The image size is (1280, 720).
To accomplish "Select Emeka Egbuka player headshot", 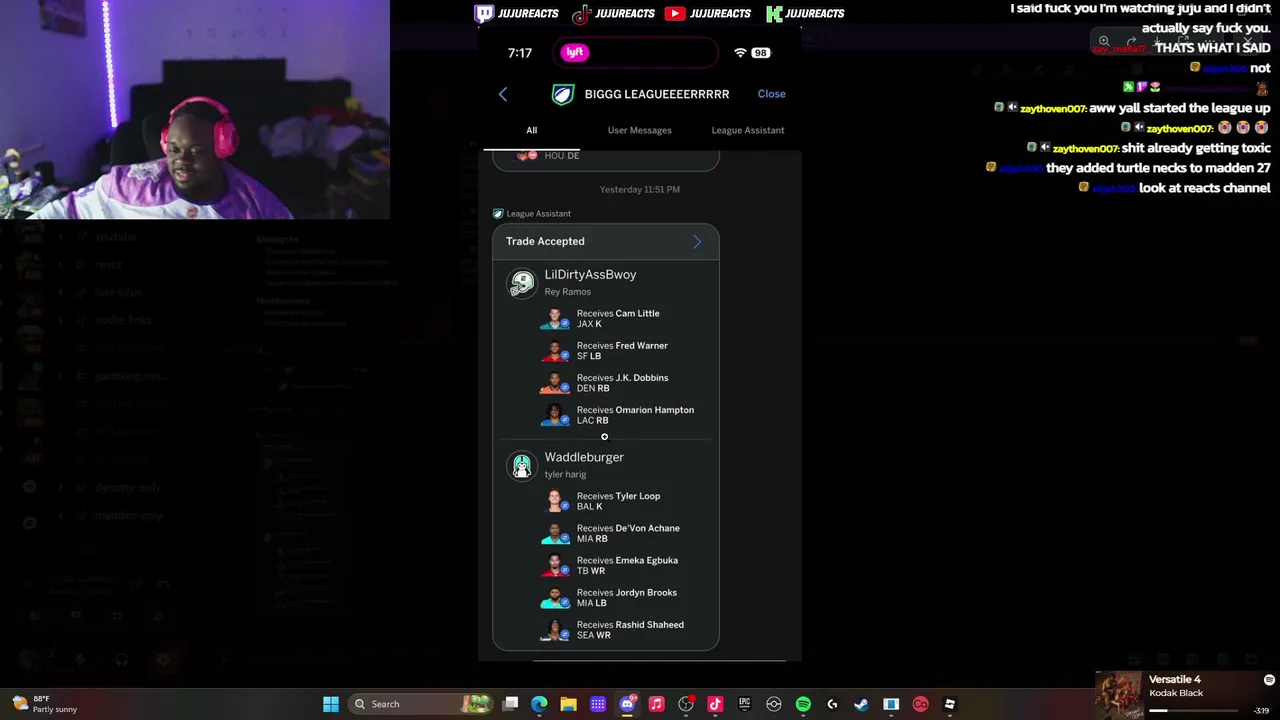I will click(555, 565).
